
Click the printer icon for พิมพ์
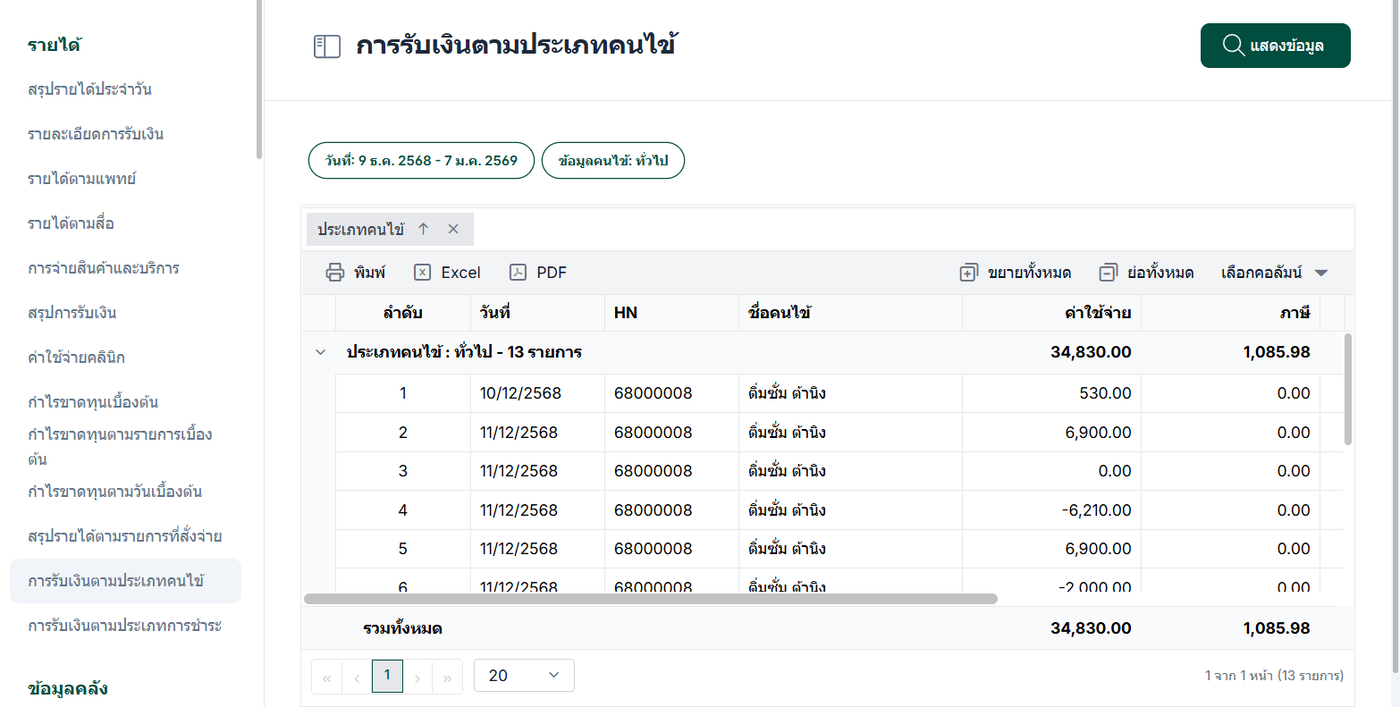click(335, 273)
